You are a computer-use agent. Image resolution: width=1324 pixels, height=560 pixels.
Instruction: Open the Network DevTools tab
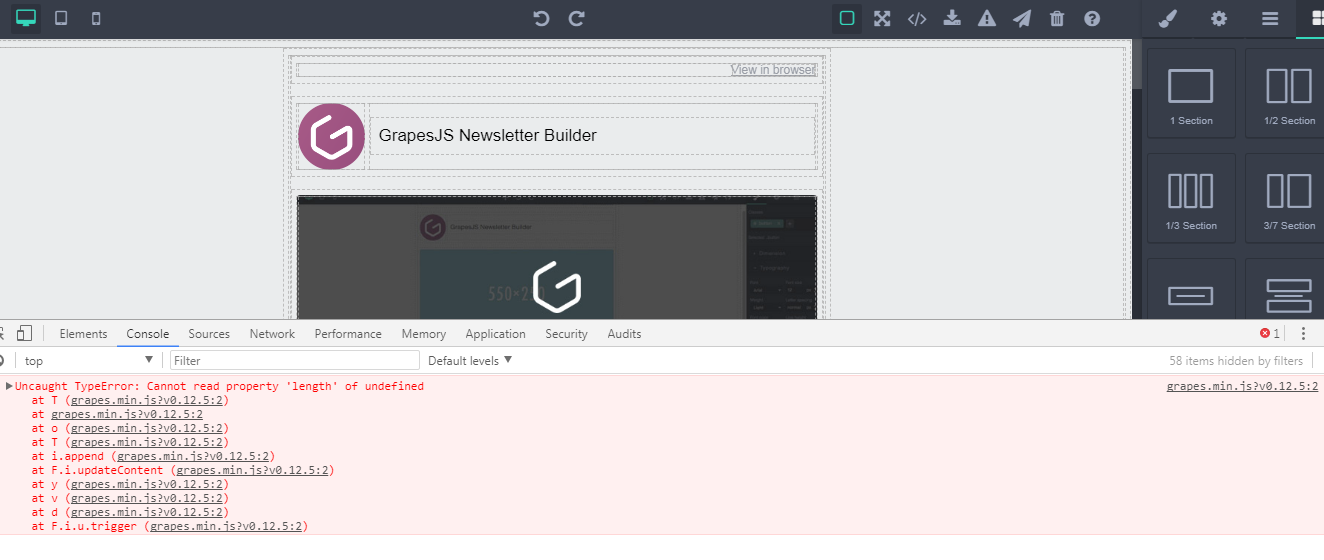point(272,334)
